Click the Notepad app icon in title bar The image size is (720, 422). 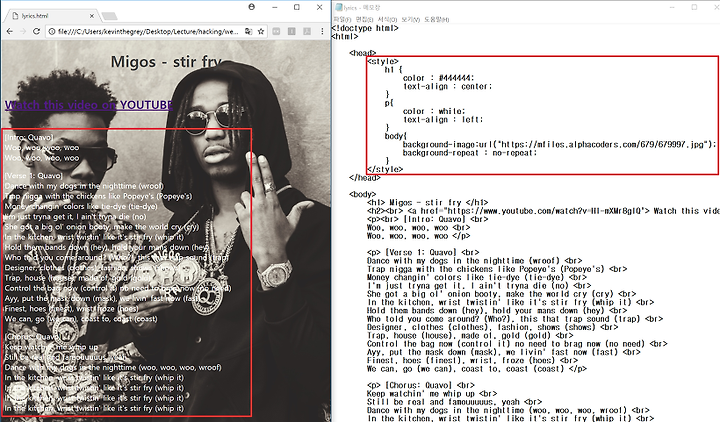[x=339, y=7]
